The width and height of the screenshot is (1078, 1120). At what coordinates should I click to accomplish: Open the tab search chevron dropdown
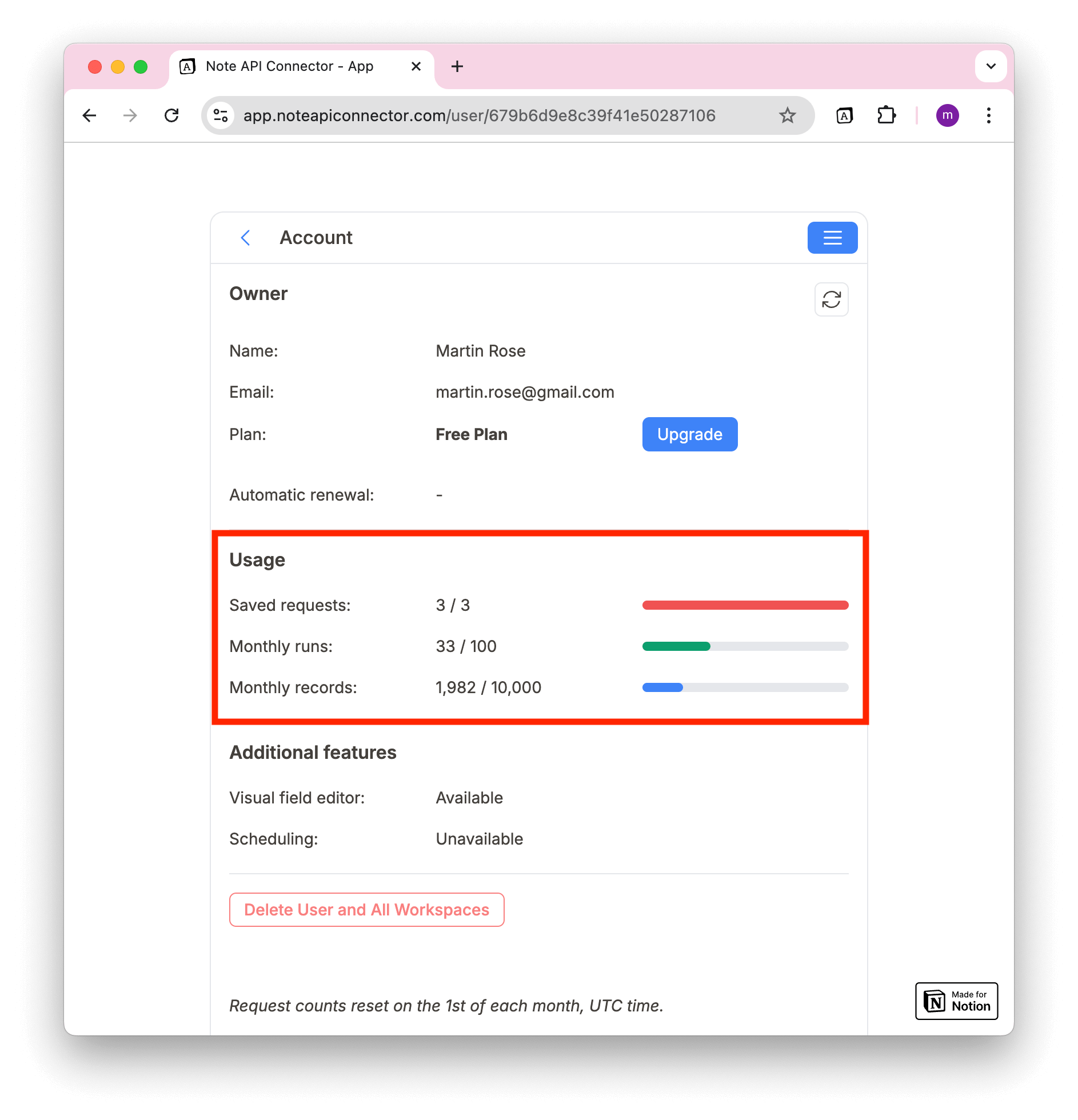pos(991,66)
